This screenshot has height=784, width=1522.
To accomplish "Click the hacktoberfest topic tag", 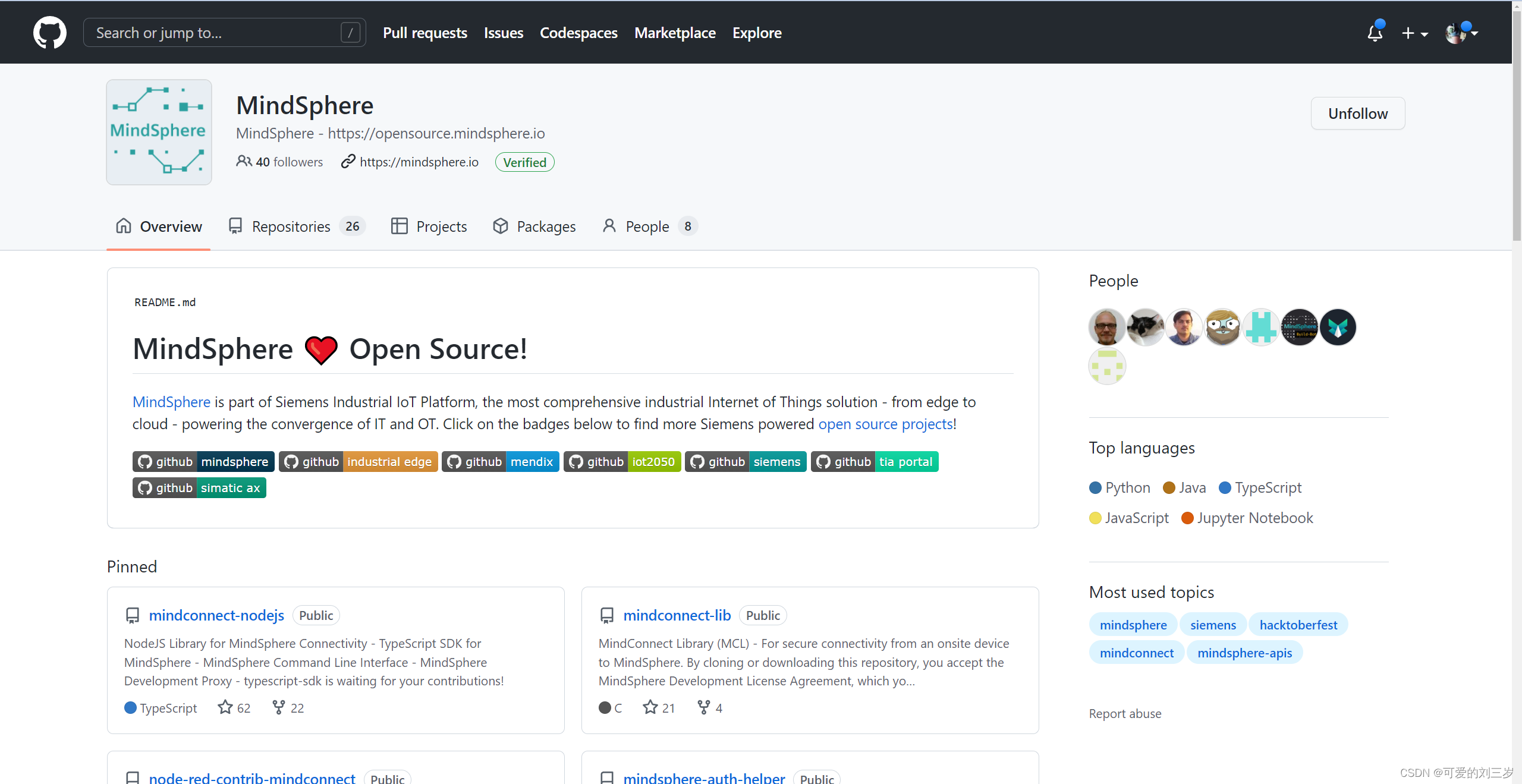I will (x=1298, y=625).
